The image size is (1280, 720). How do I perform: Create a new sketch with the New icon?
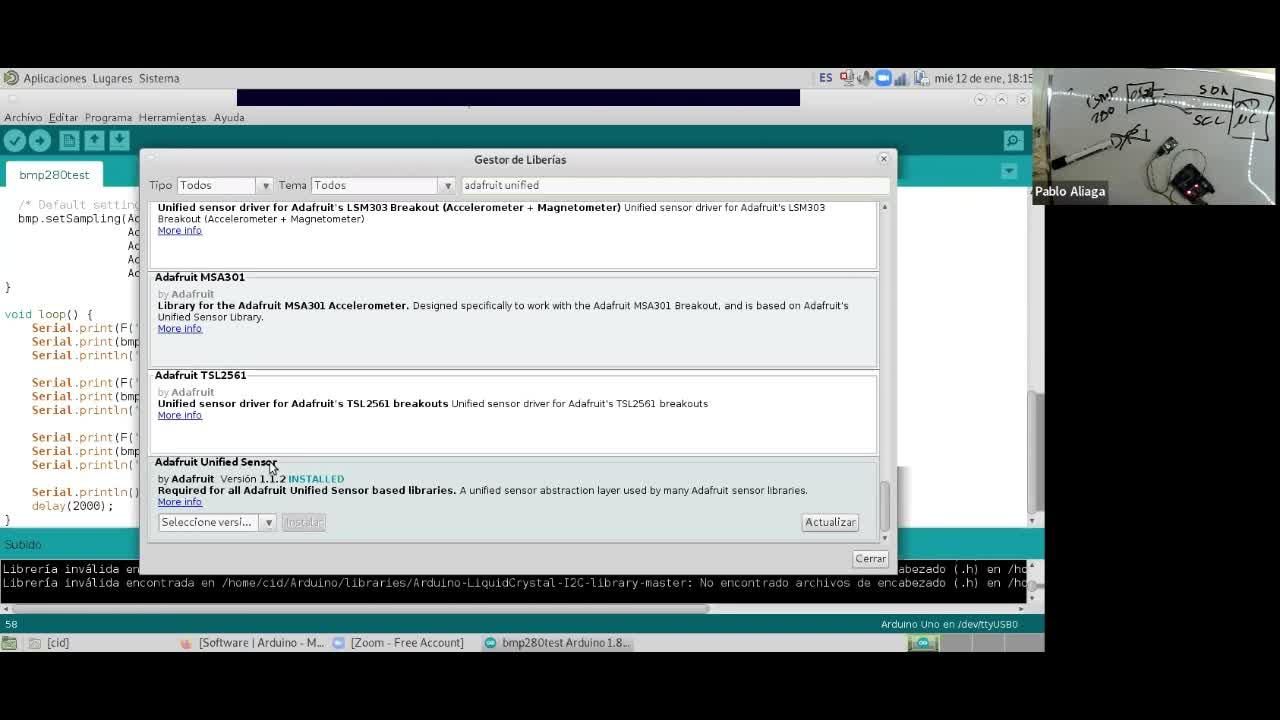pos(69,141)
